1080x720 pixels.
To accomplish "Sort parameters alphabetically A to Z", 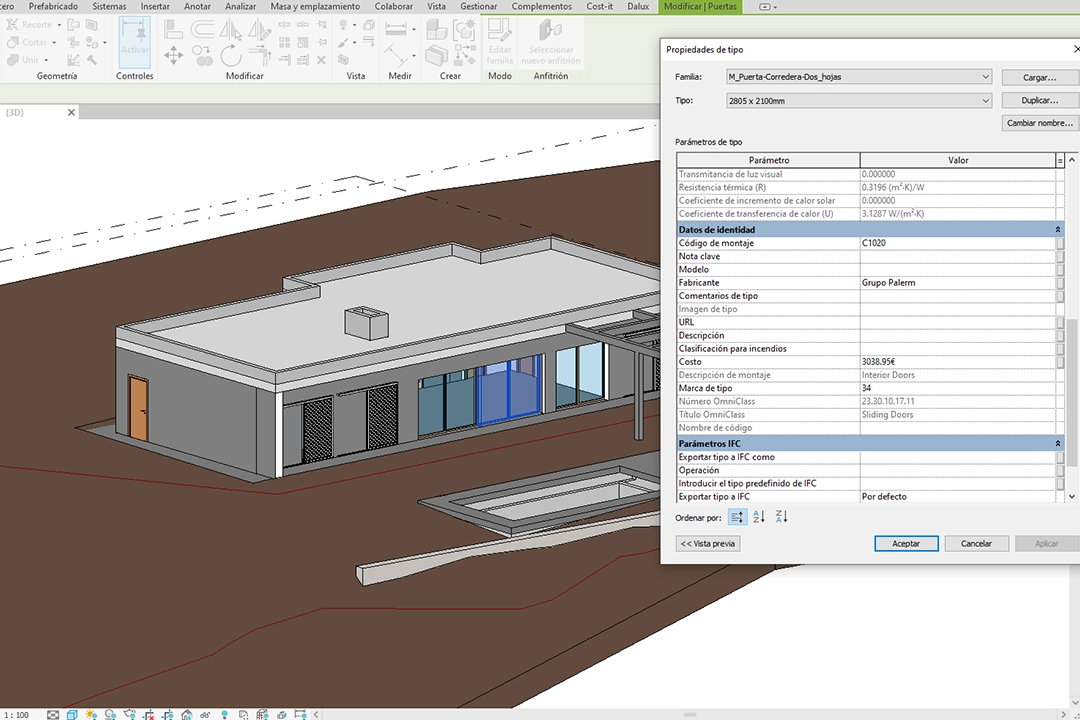I will [x=759, y=517].
